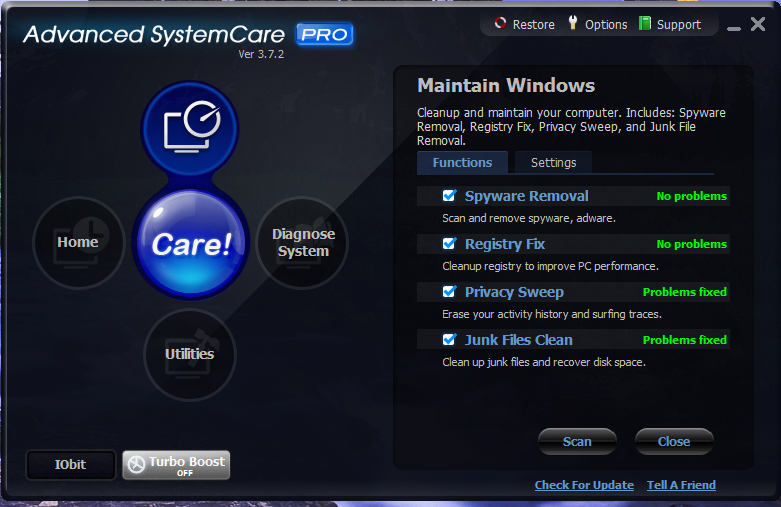The height and width of the screenshot is (507, 781).
Task: Minimize the Advanced SystemCare window
Action: click(733, 28)
